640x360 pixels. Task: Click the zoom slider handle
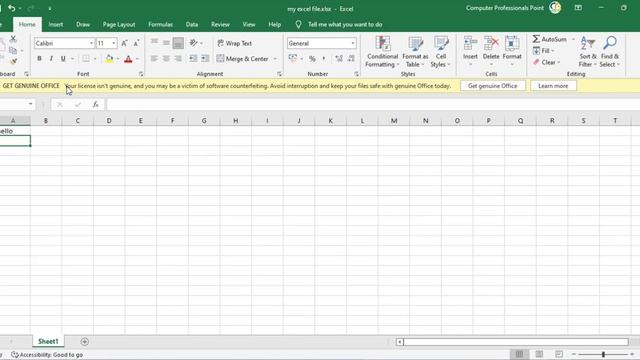[x=603, y=354]
